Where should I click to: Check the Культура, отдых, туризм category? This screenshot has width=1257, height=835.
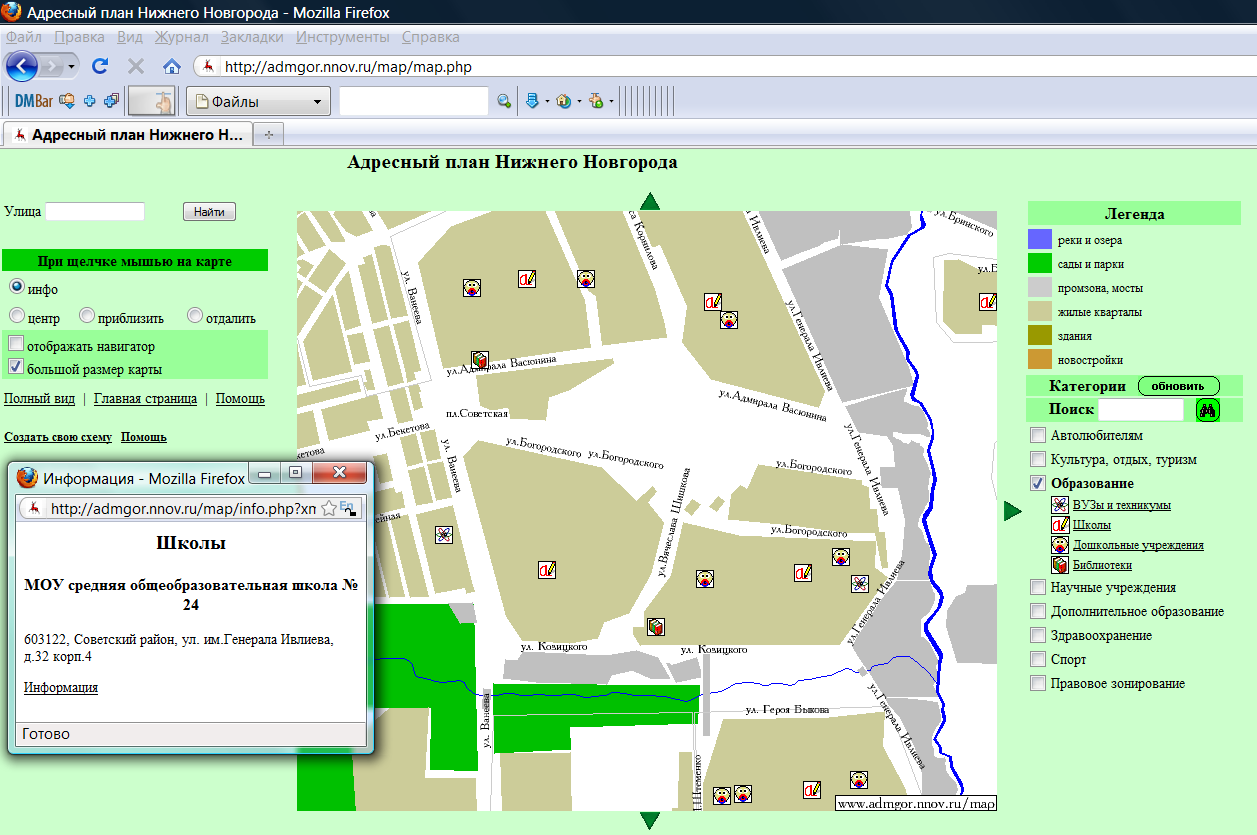coord(1038,459)
